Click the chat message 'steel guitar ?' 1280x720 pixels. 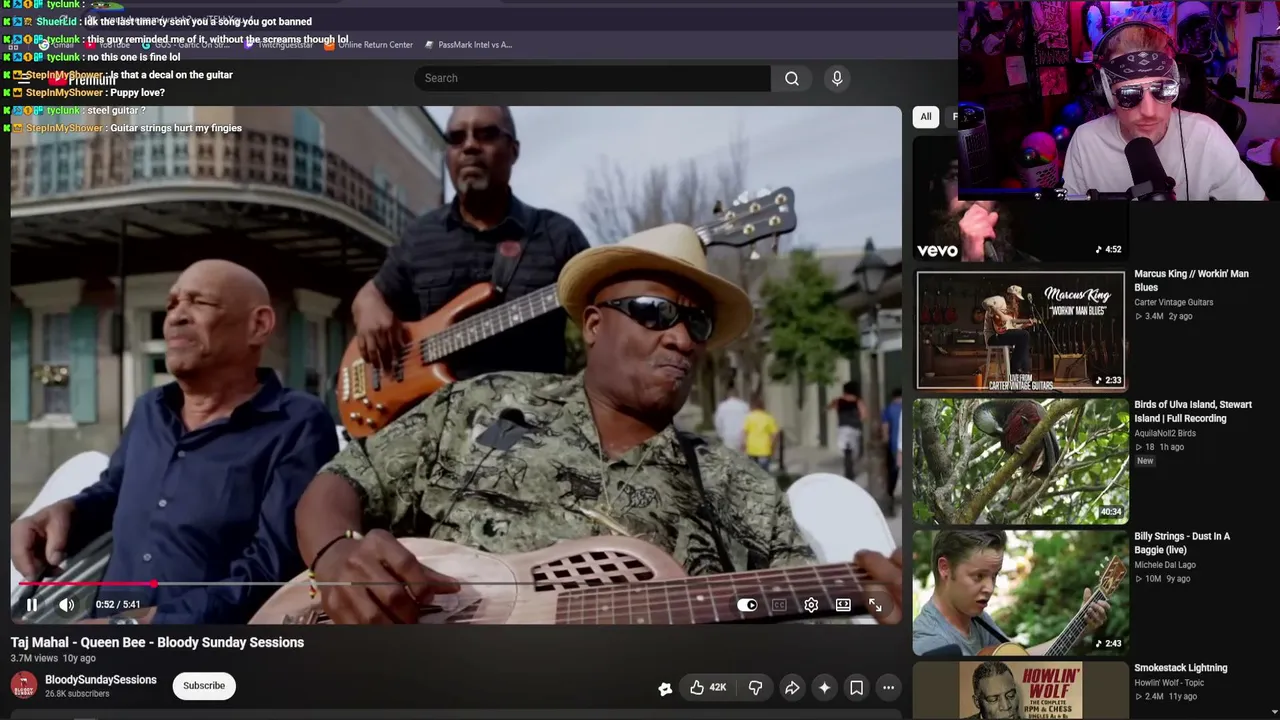116,110
